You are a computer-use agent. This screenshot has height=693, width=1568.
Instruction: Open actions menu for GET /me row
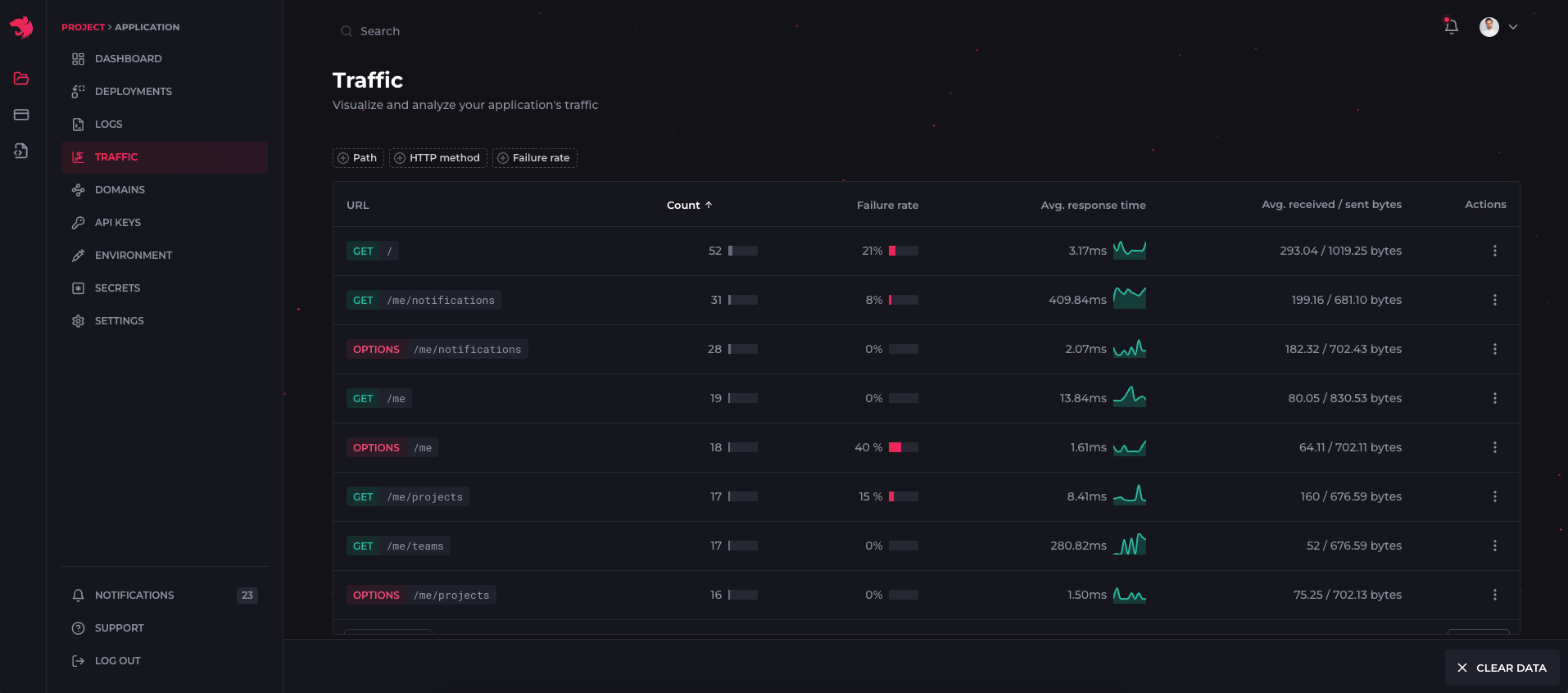click(x=1495, y=398)
